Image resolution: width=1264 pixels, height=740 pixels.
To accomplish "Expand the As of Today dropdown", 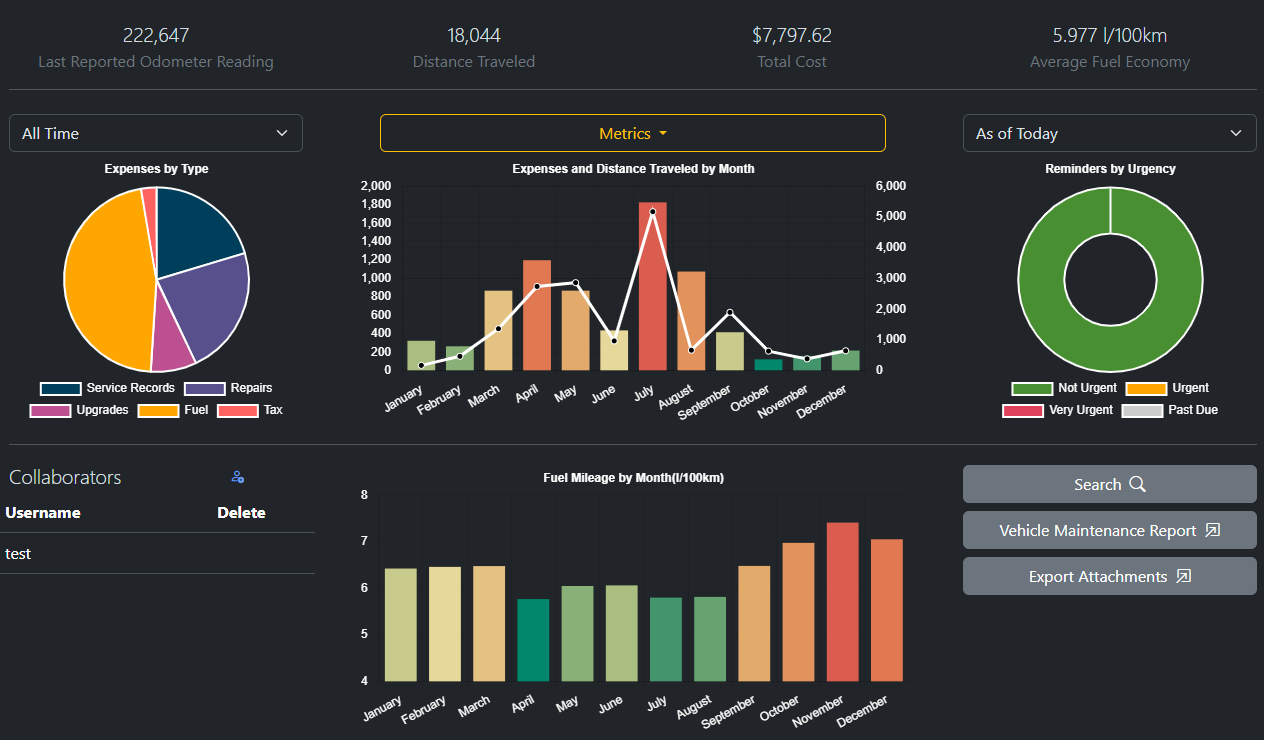I will click(1109, 133).
